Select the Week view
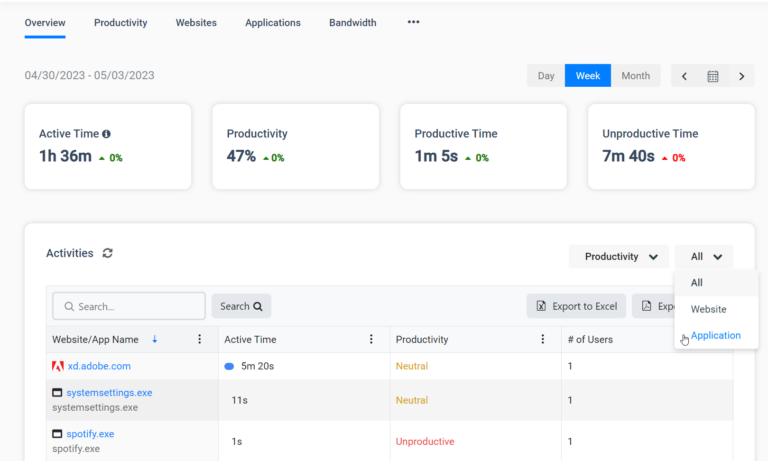This screenshot has width=768, height=461. tap(588, 76)
